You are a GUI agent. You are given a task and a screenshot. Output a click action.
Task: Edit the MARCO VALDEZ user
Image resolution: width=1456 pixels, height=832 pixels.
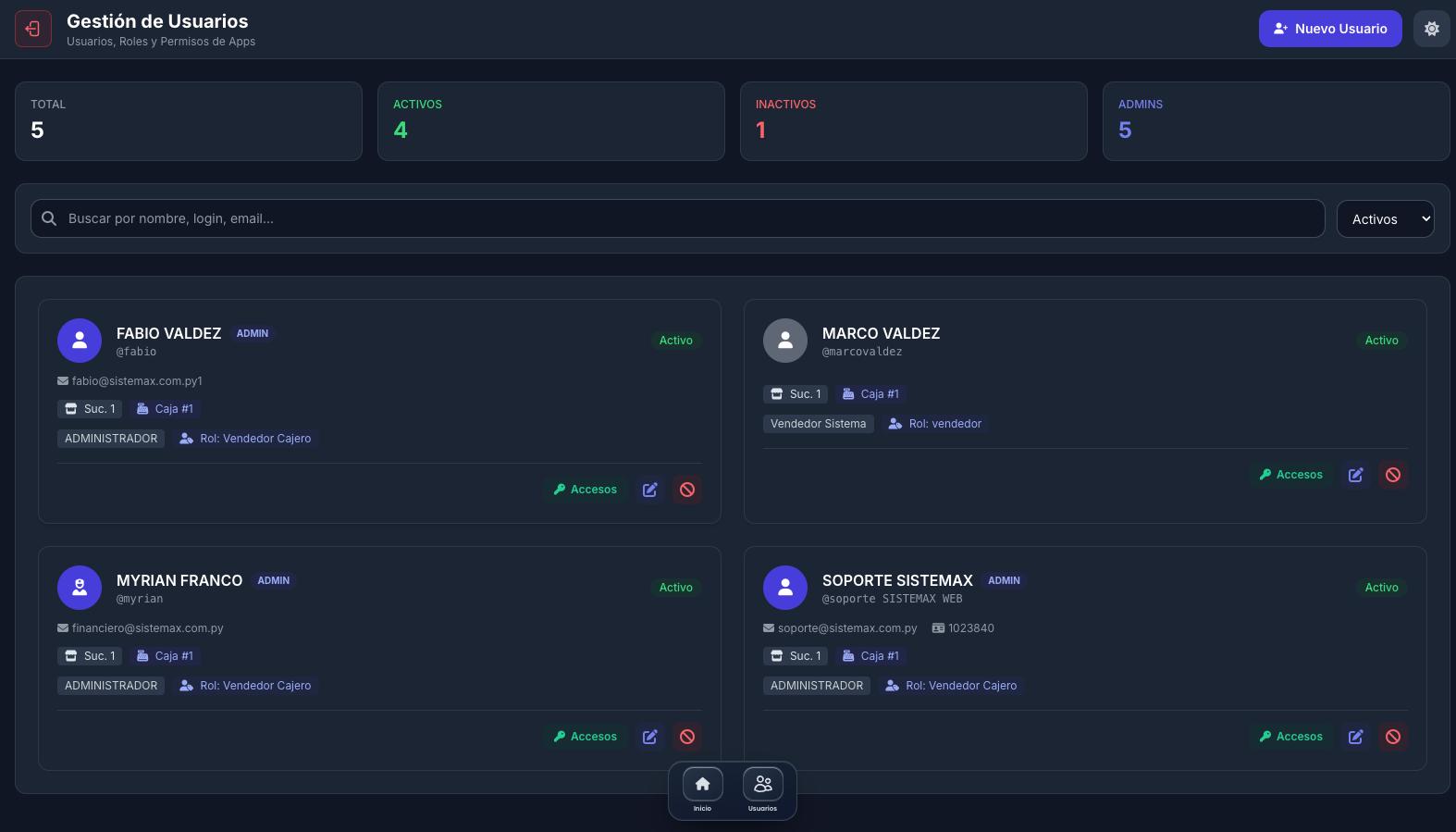point(1356,475)
